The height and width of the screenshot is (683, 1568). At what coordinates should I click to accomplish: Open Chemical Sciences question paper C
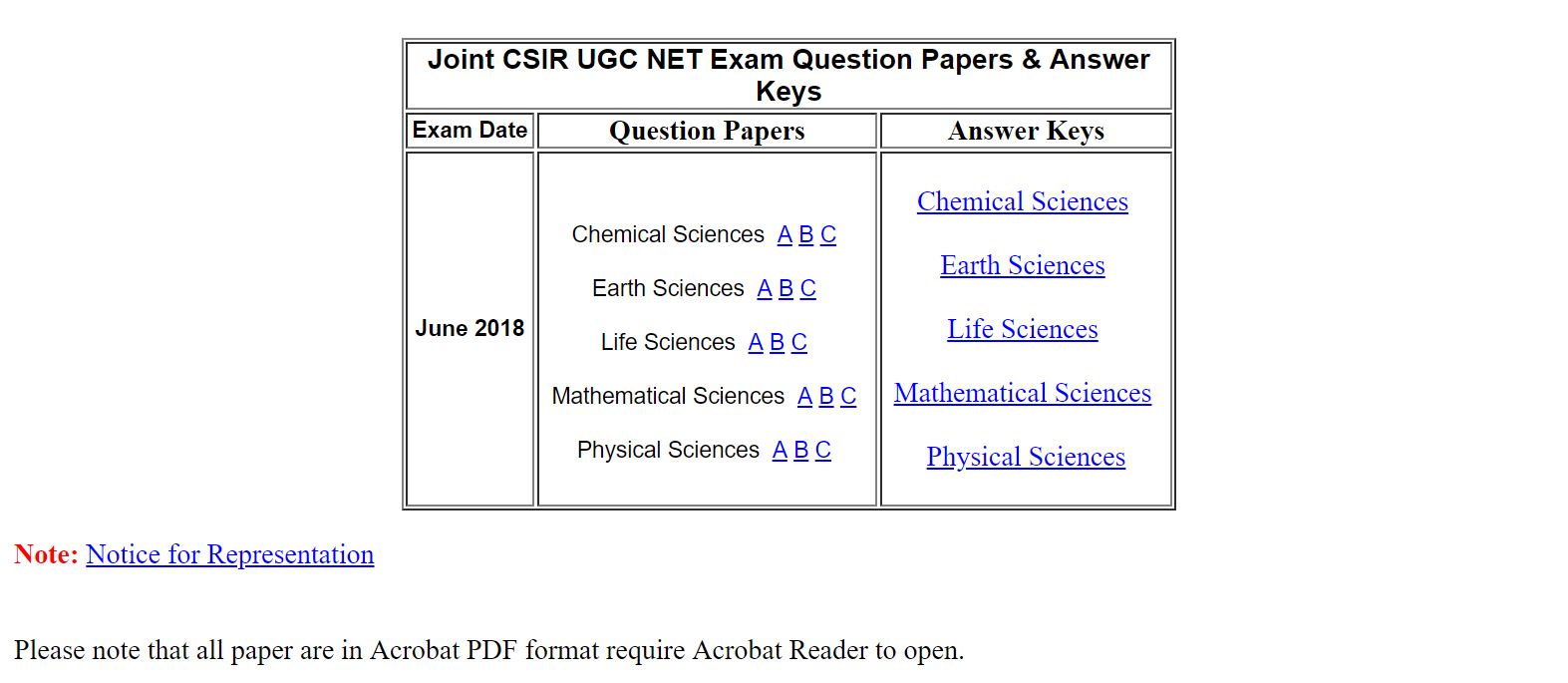828,235
